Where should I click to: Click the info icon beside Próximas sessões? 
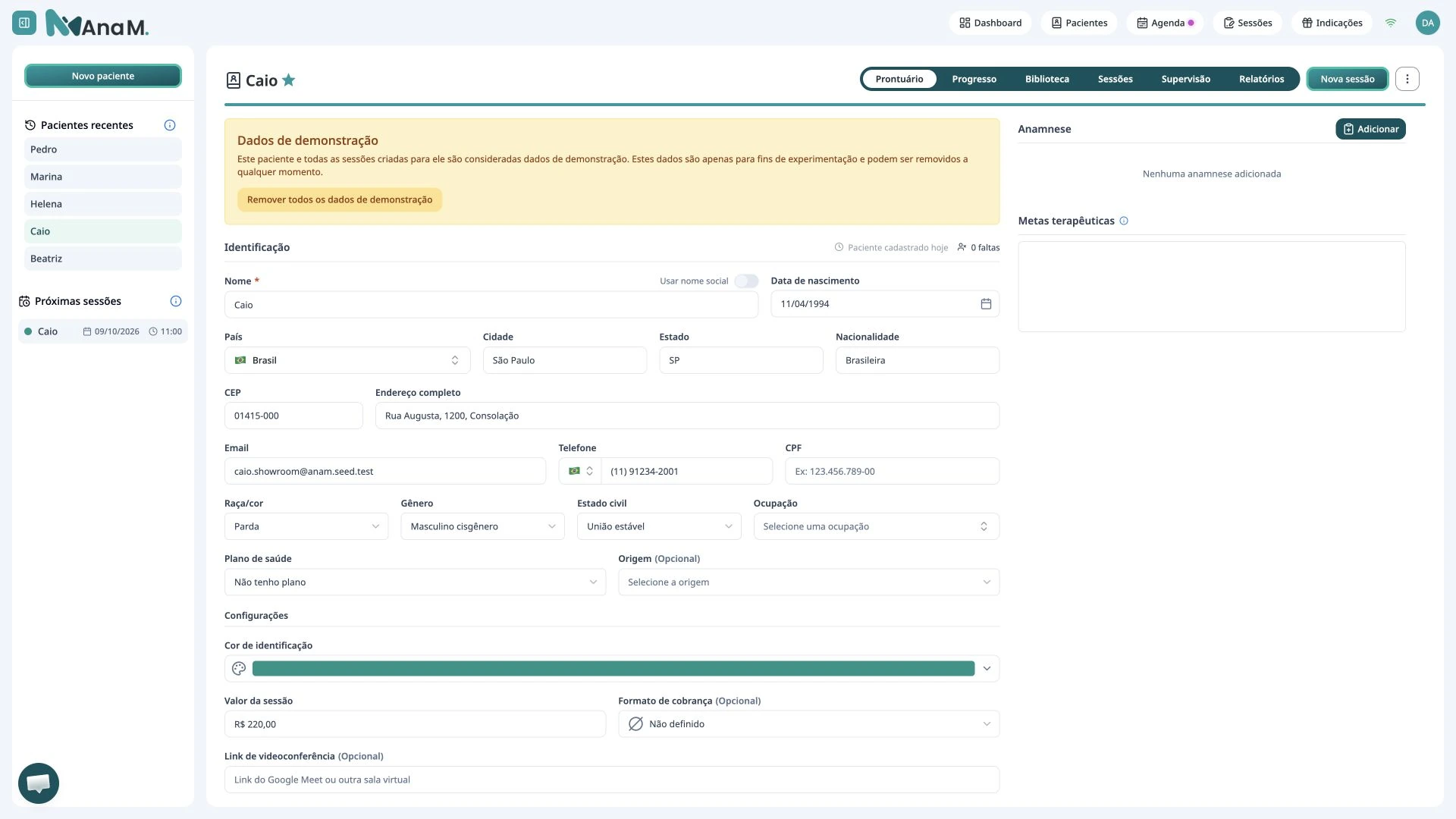(x=176, y=301)
